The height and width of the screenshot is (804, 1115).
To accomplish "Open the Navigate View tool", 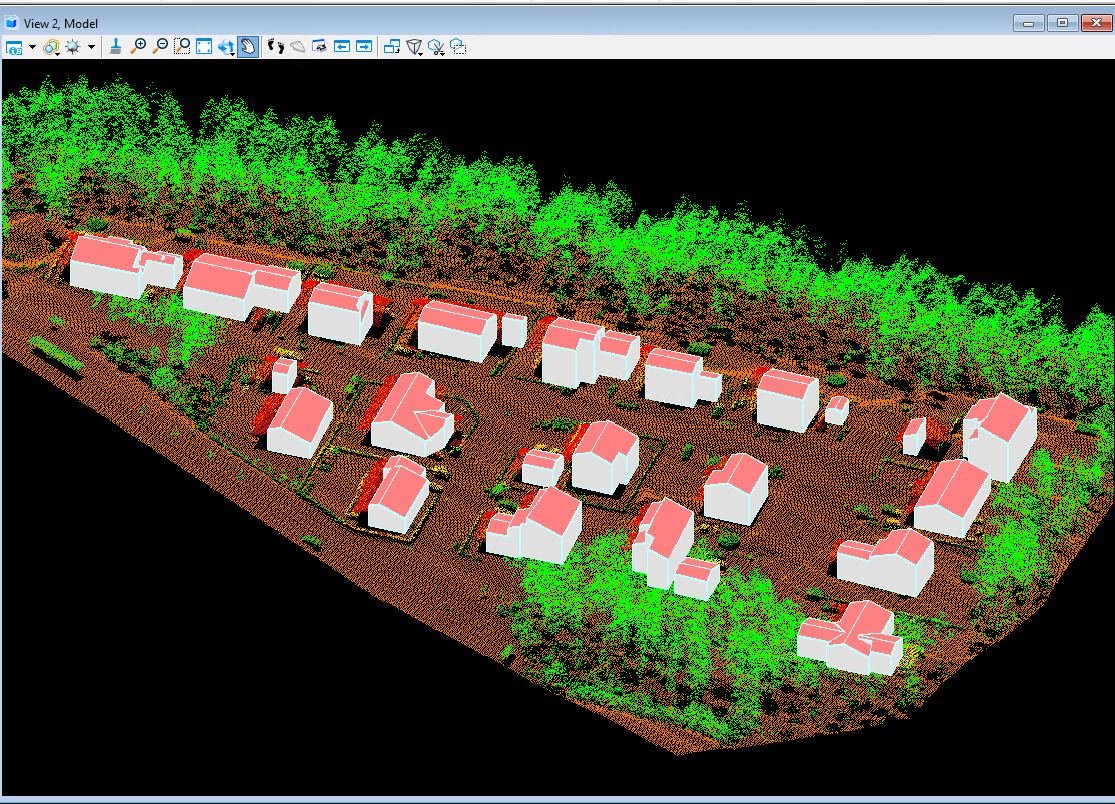I will pyautogui.click(x=320, y=47).
